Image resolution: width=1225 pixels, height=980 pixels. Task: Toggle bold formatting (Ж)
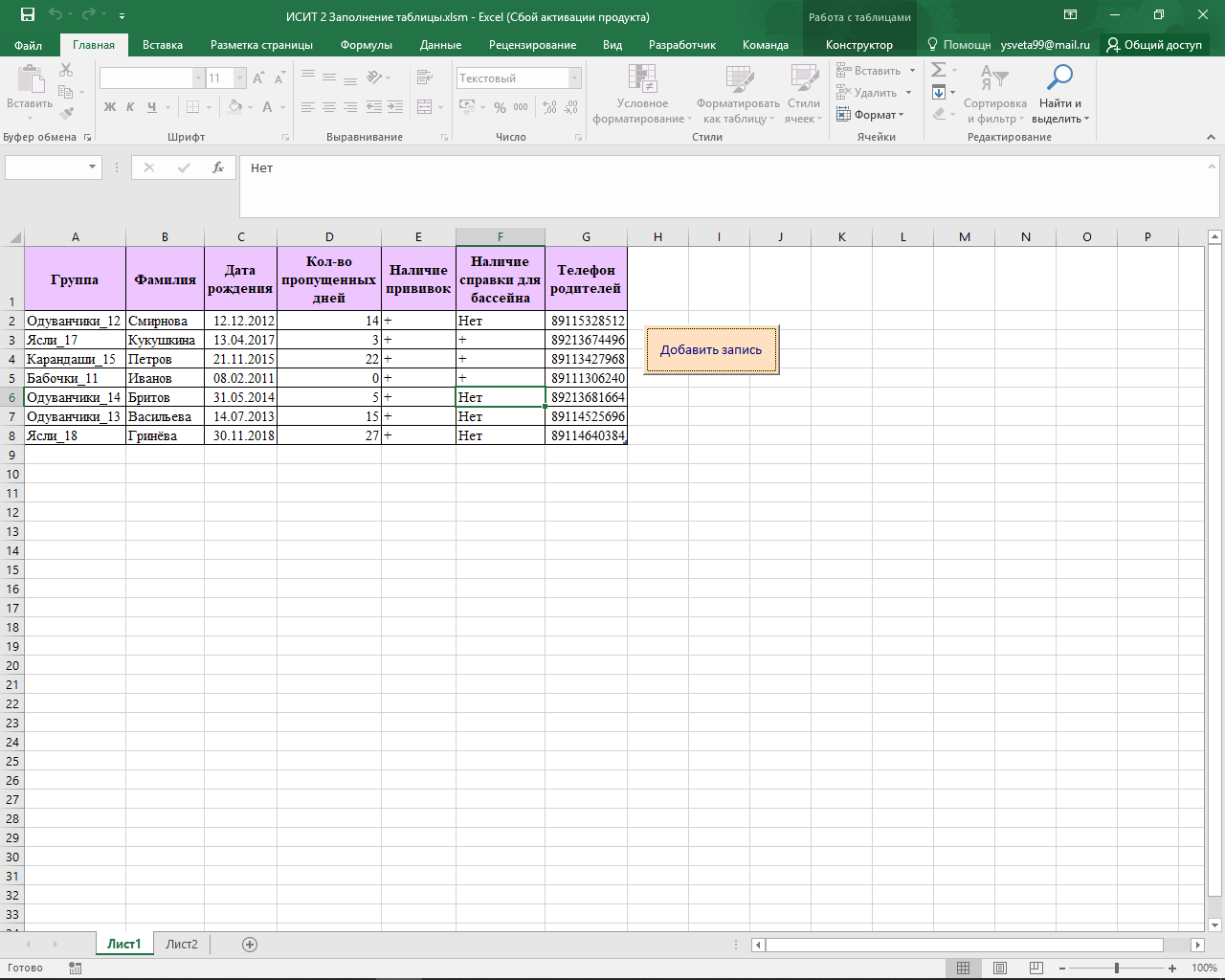click(x=110, y=107)
